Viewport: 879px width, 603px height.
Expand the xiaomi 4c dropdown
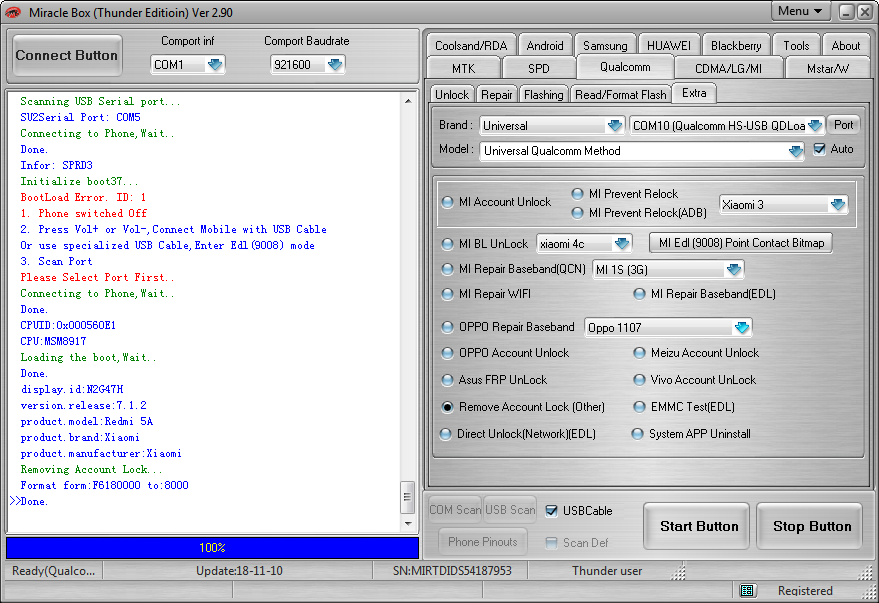[622, 243]
